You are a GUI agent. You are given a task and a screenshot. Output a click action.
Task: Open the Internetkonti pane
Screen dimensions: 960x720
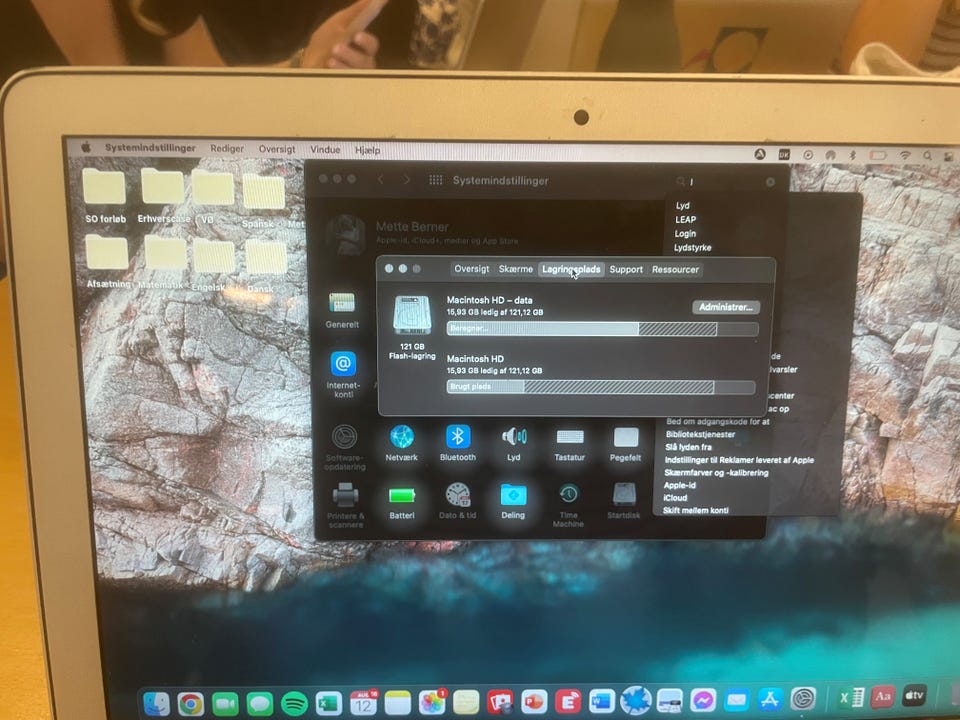(x=343, y=374)
